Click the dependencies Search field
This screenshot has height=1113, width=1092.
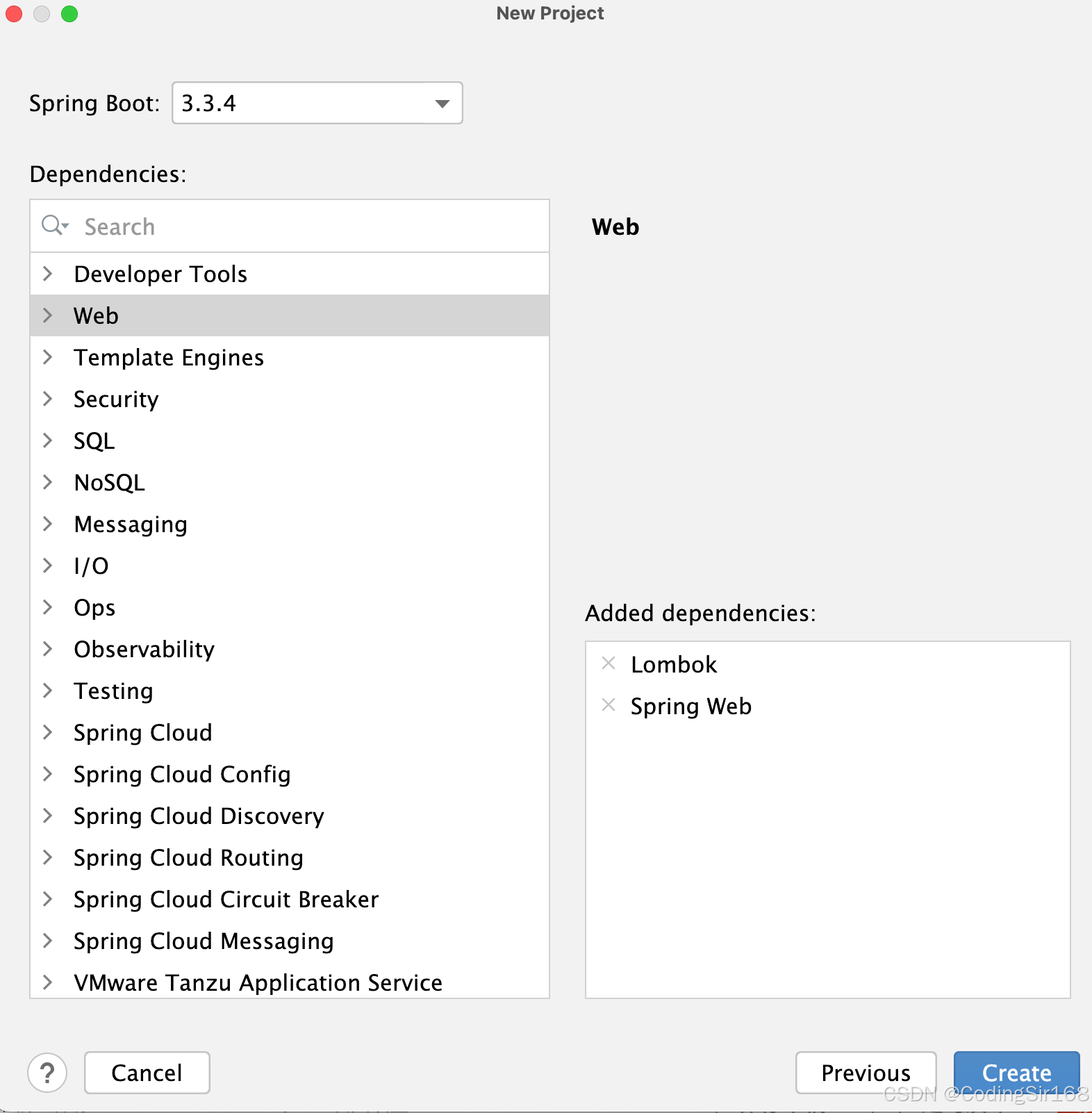[290, 226]
